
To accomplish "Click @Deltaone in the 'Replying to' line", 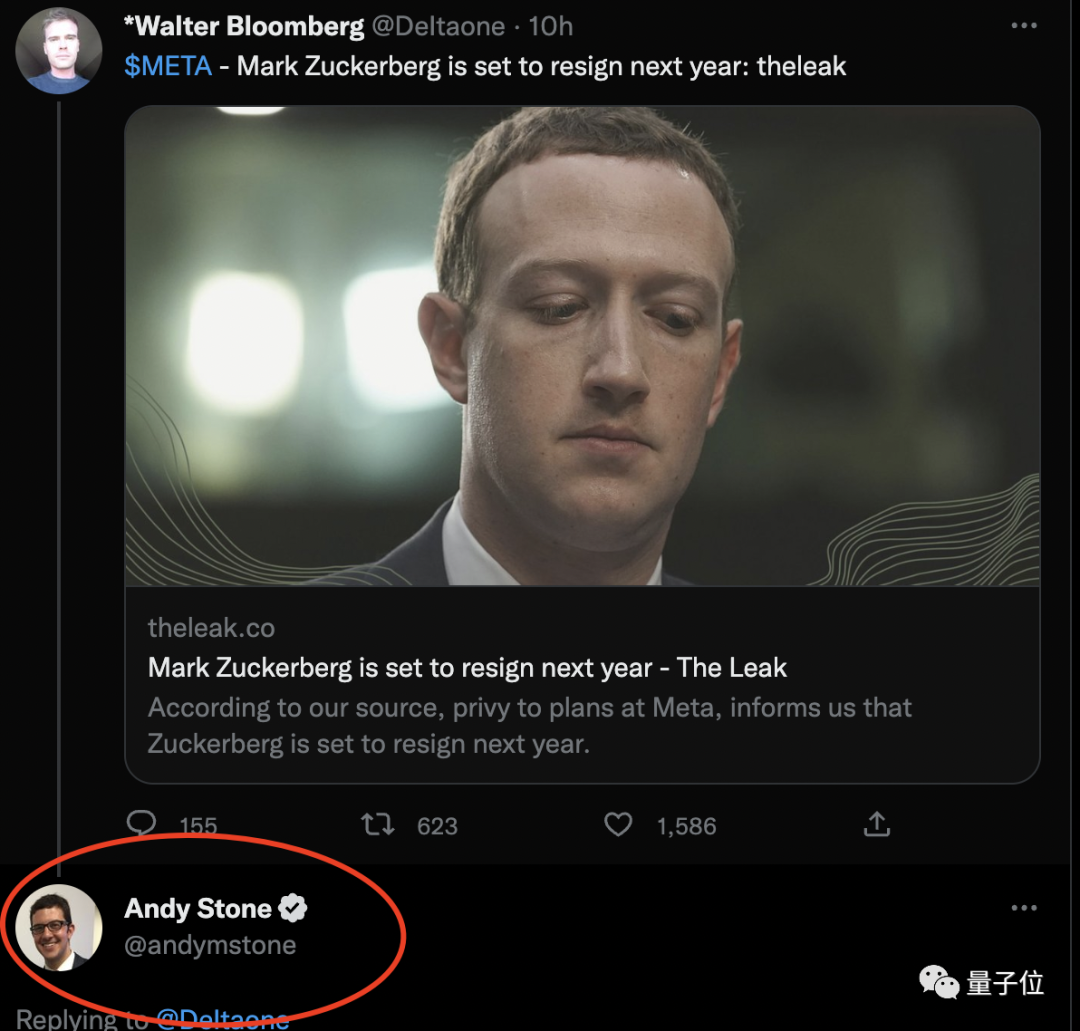I will pyautogui.click(x=222, y=1019).
